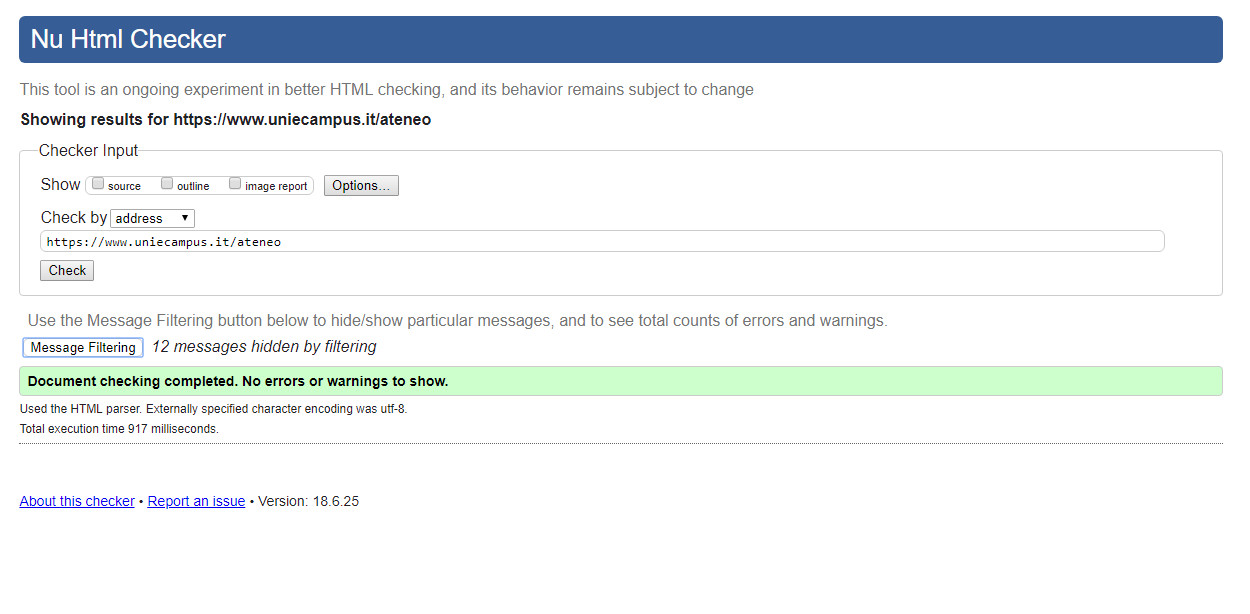This screenshot has height=614, width=1250.
Task: Tick the outline checkbox
Action: click(x=167, y=184)
